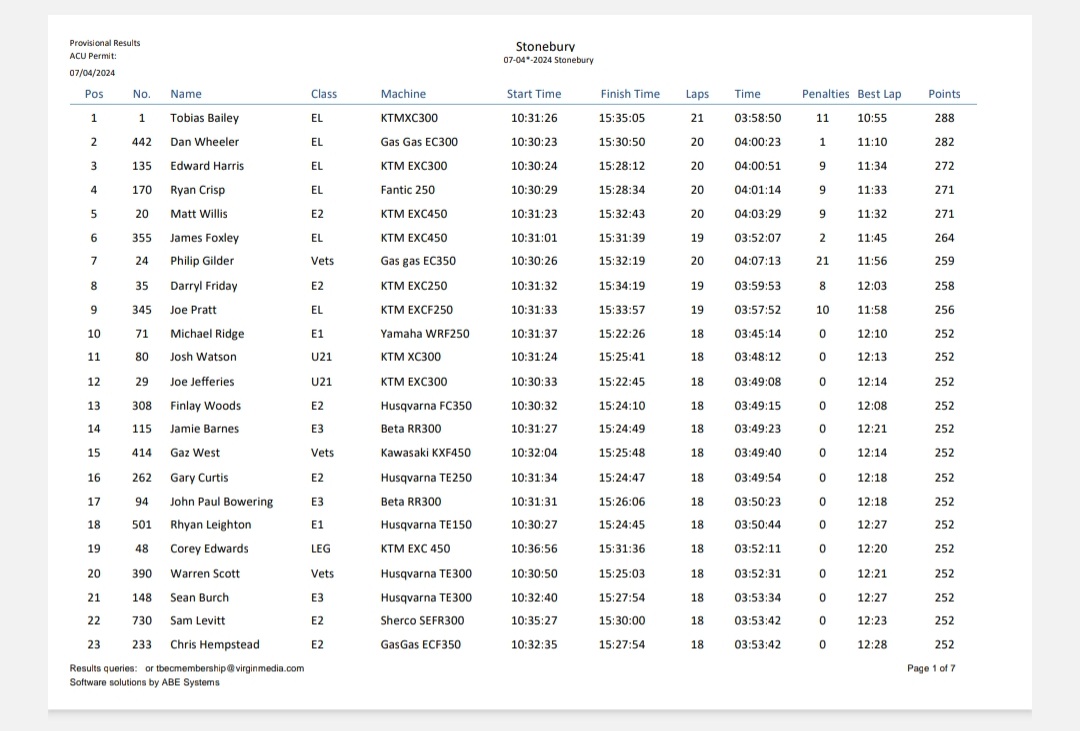Click the Name column header
The image size is (1080, 731).
[x=186, y=94]
